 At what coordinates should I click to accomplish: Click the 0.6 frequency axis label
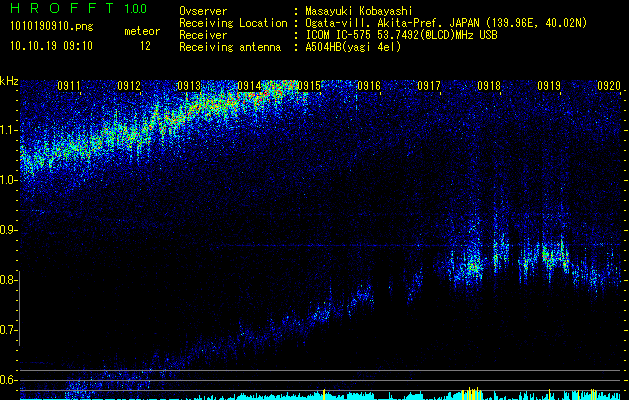(x=8, y=380)
